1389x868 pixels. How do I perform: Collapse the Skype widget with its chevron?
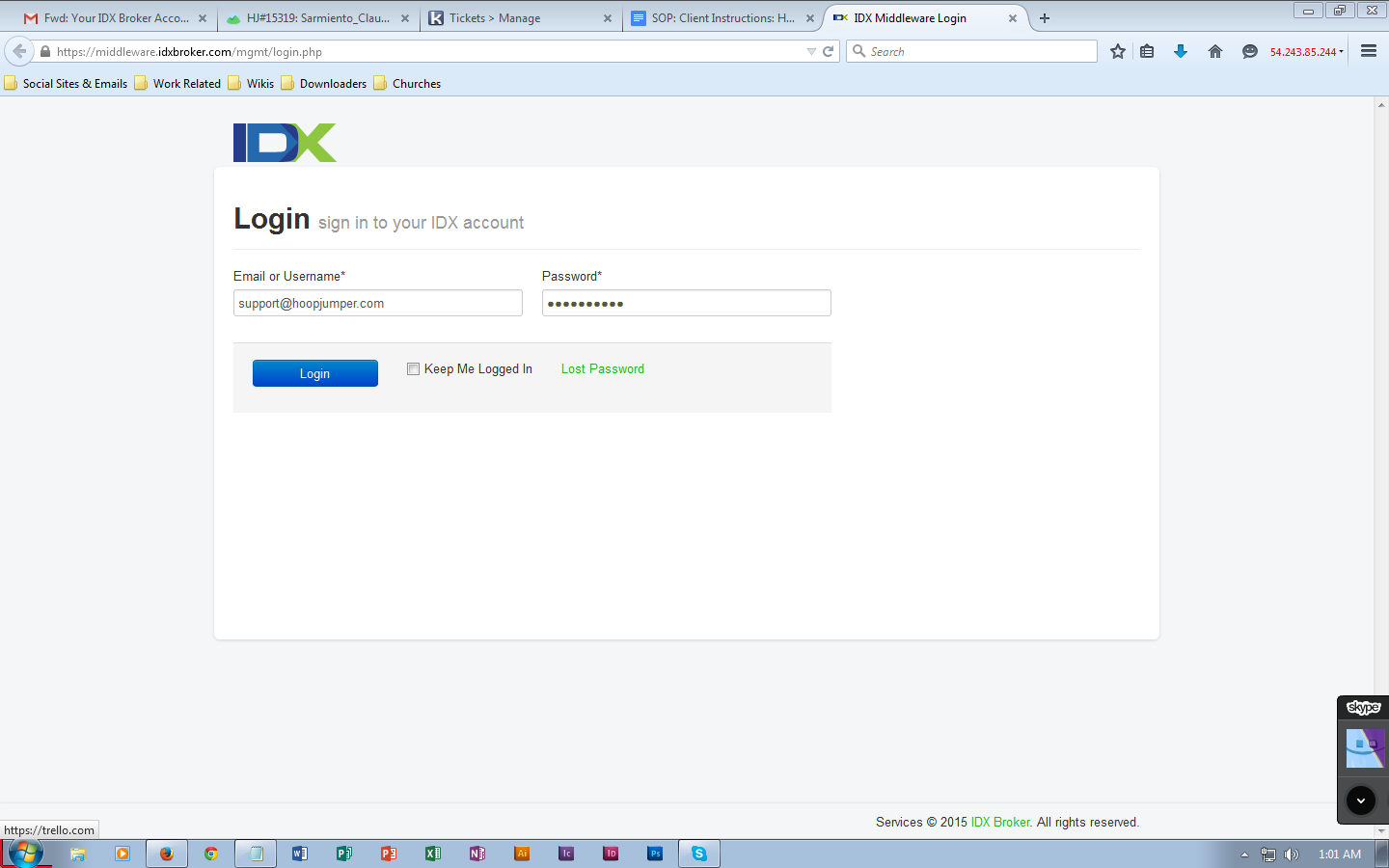[x=1360, y=800]
